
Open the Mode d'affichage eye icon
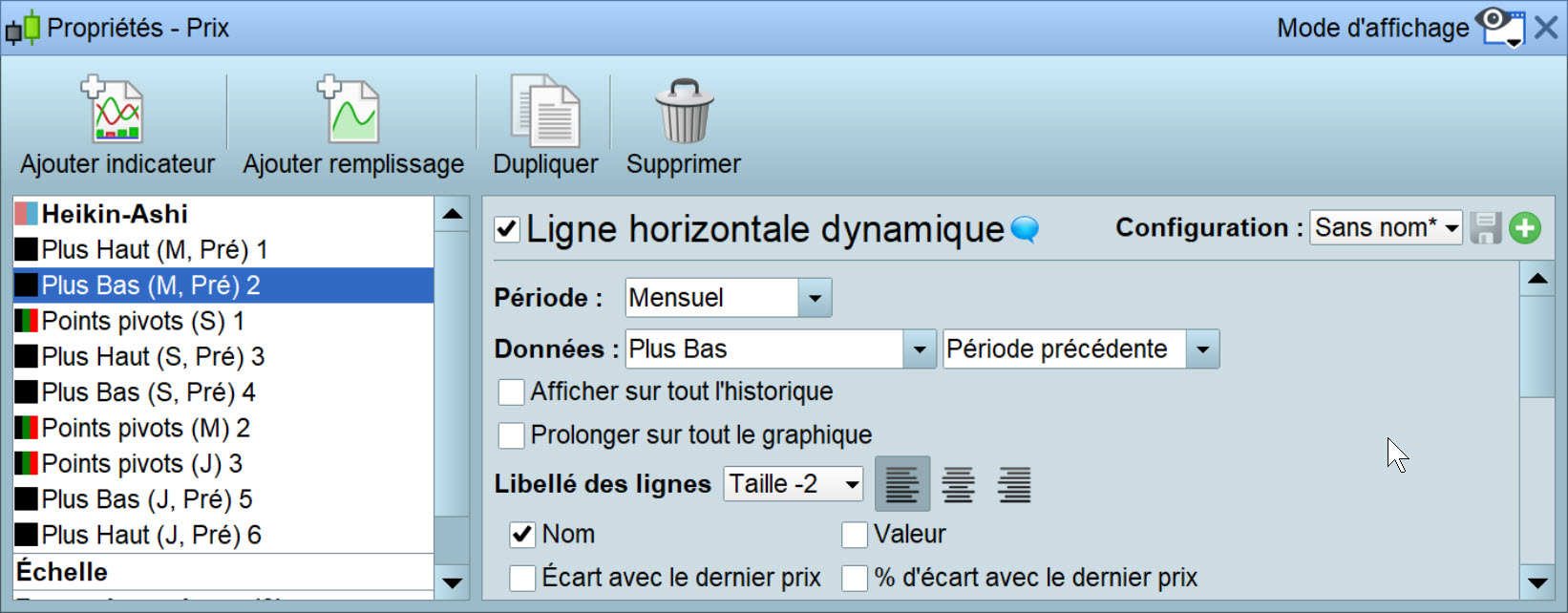click(1501, 27)
